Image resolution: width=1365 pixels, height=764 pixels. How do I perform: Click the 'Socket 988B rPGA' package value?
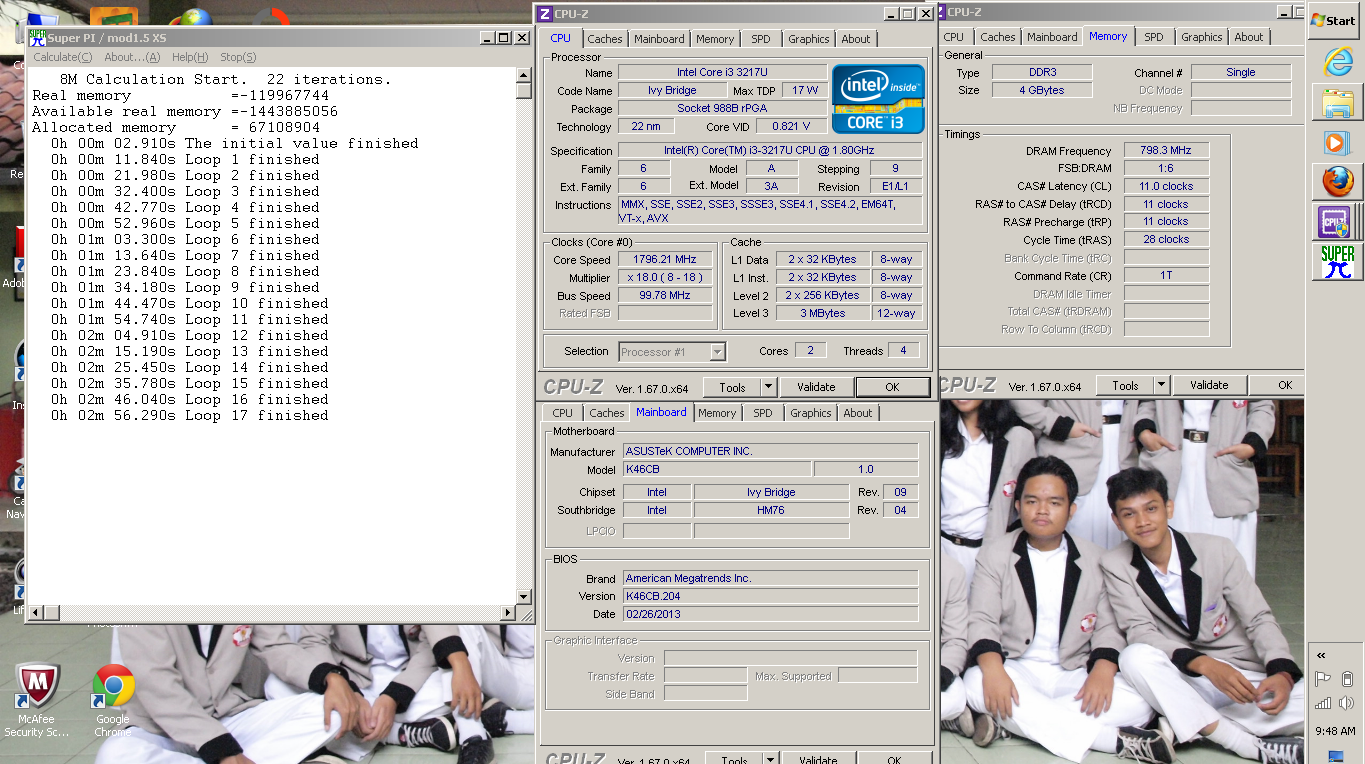(x=722, y=109)
